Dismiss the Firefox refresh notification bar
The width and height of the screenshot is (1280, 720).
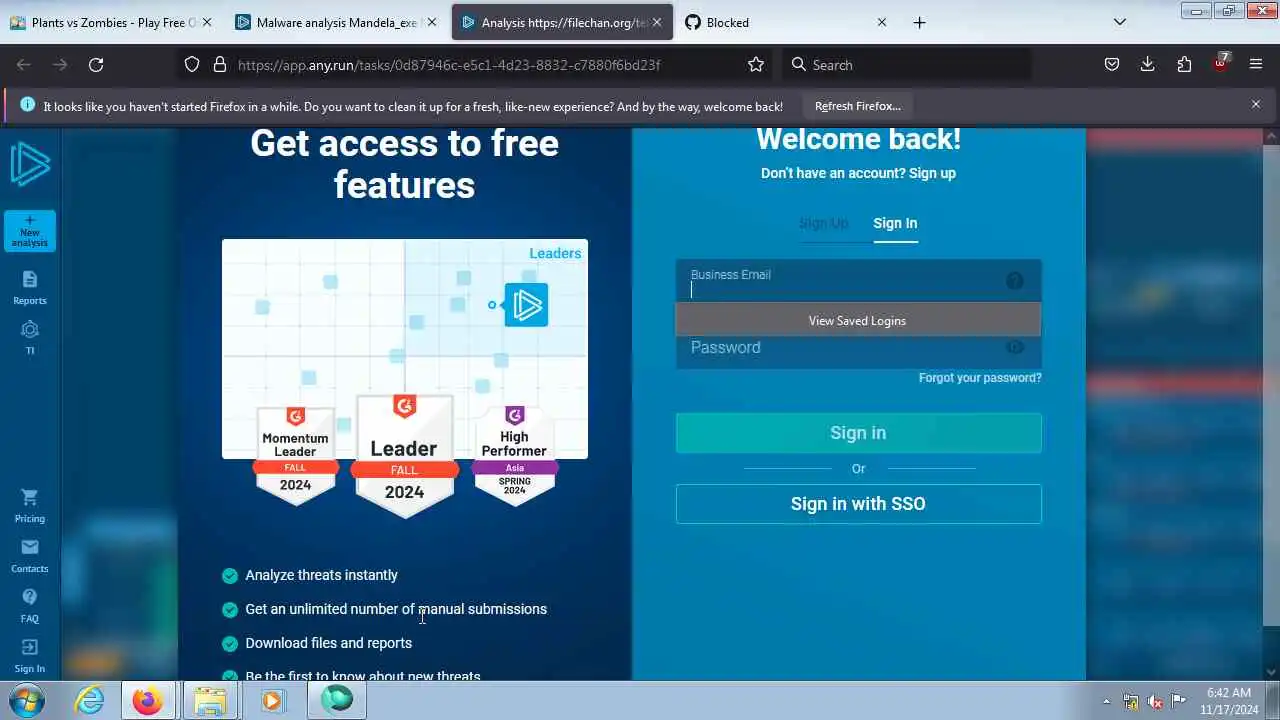(1256, 104)
